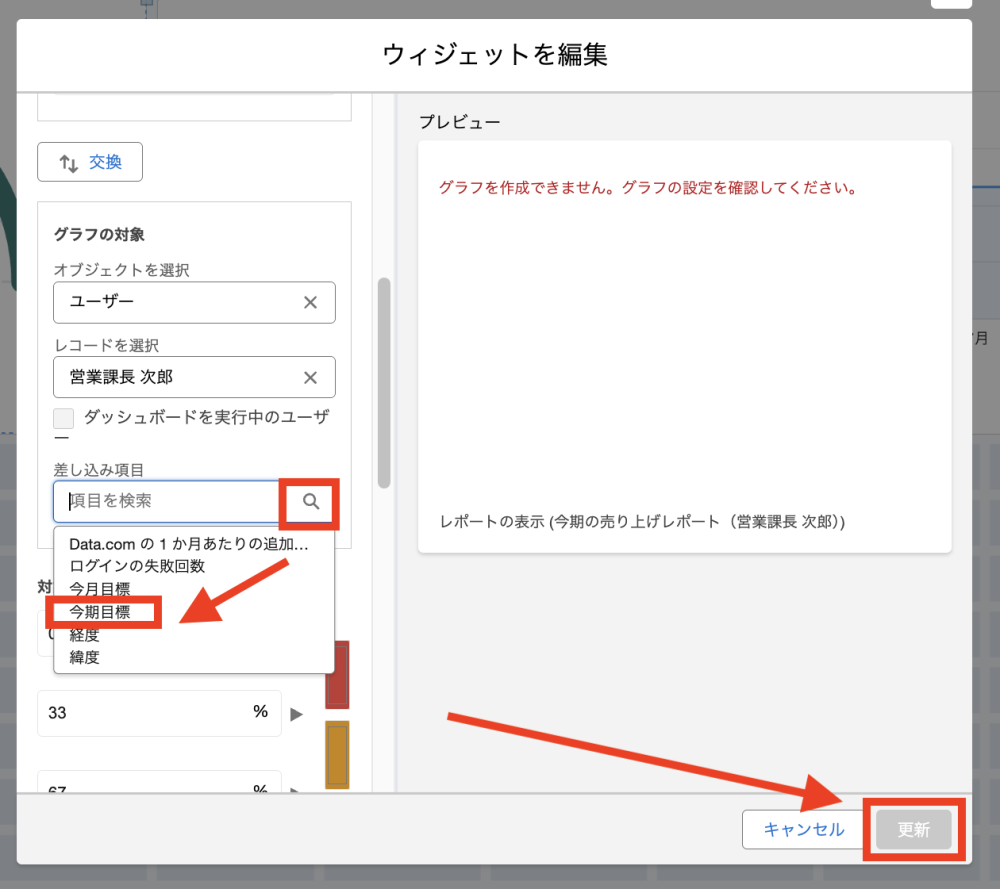1000x889 pixels.
Task: Choose ログインの失敗回数 in the dropdown
Action: [137, 566]
